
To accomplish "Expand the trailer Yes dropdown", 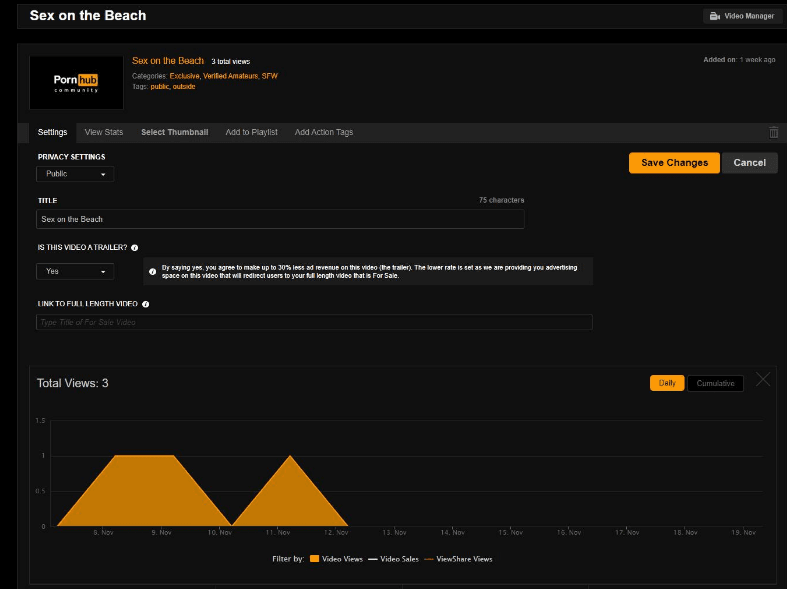I will [75, 271].
